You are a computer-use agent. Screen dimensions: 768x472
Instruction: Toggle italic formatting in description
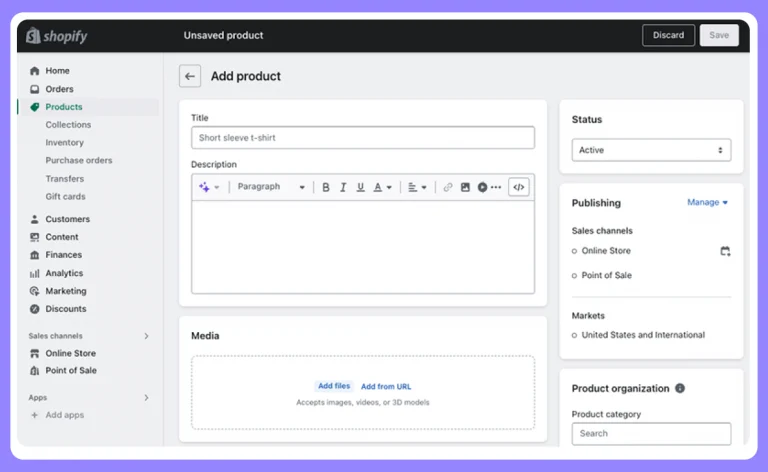pyautogui.click(x=343, y=187)
